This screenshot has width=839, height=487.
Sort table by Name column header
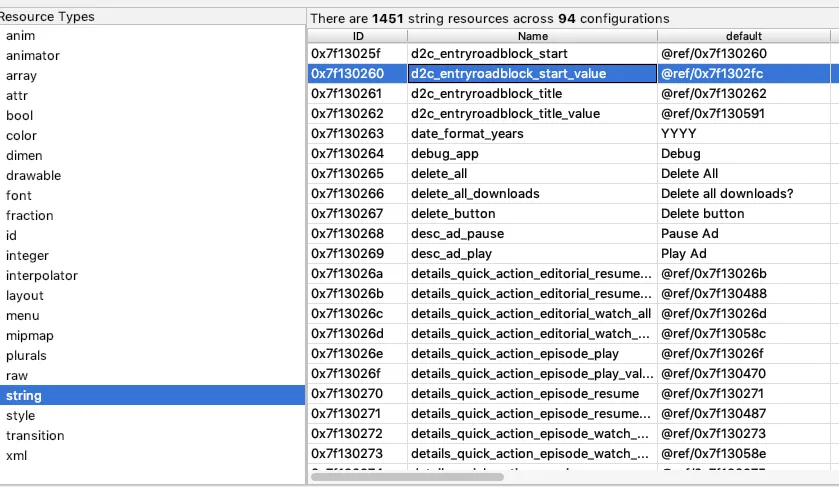click(532, 36)
